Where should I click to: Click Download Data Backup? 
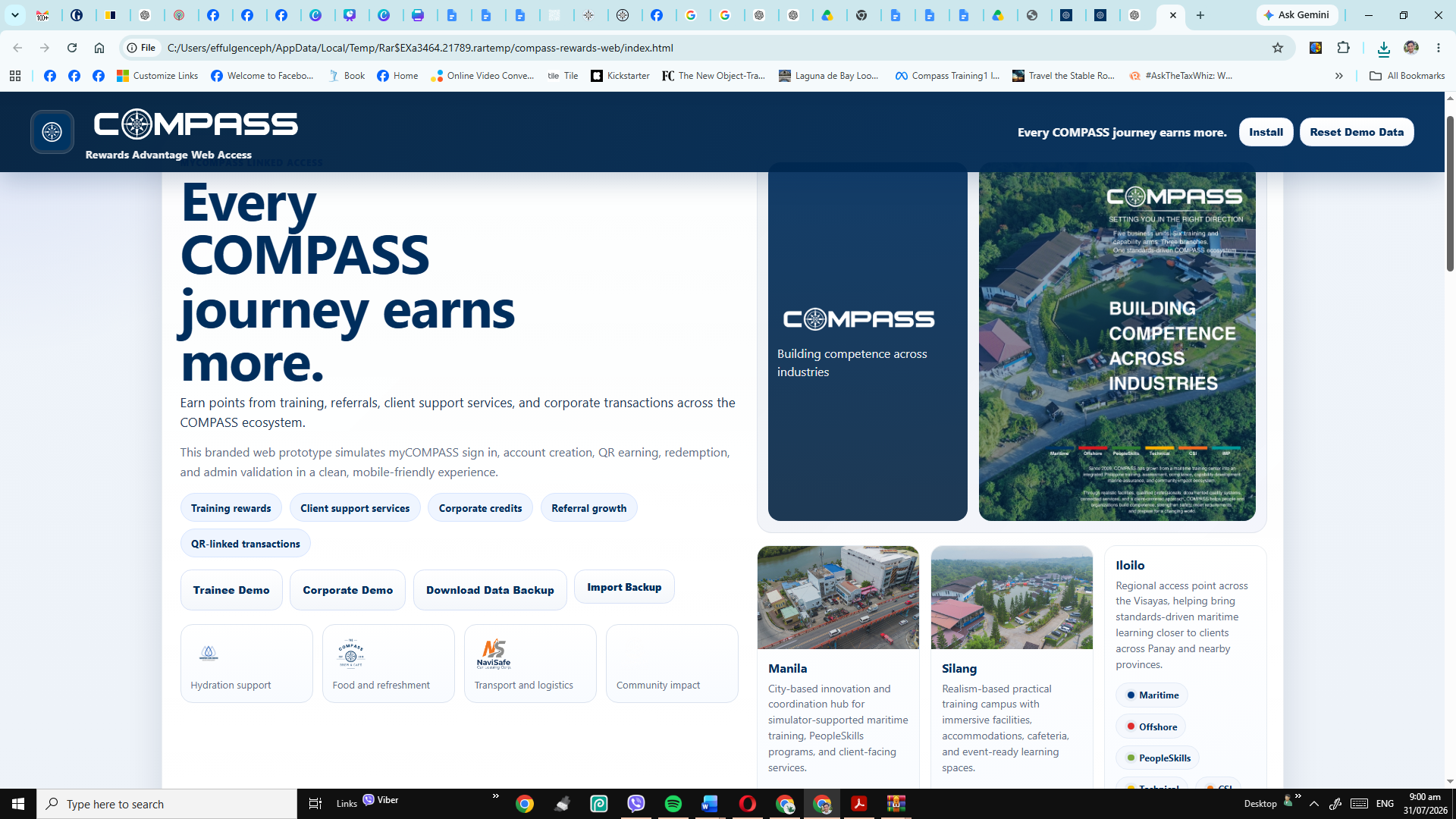click(x=490, y=590)
